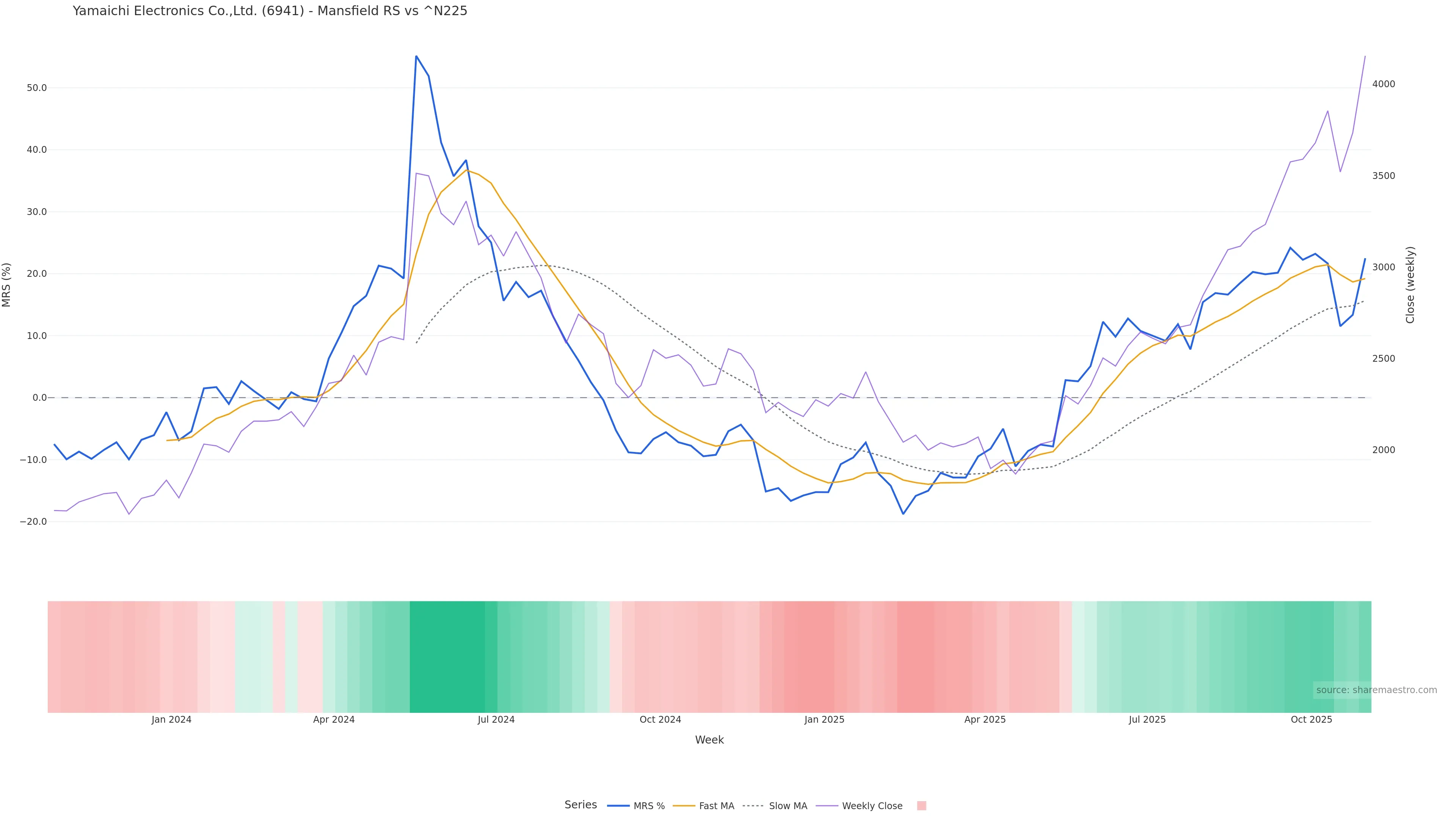Select the Jan 2024 x-axis tick label
Screen dimensions: 1456x819
(171, 720)
